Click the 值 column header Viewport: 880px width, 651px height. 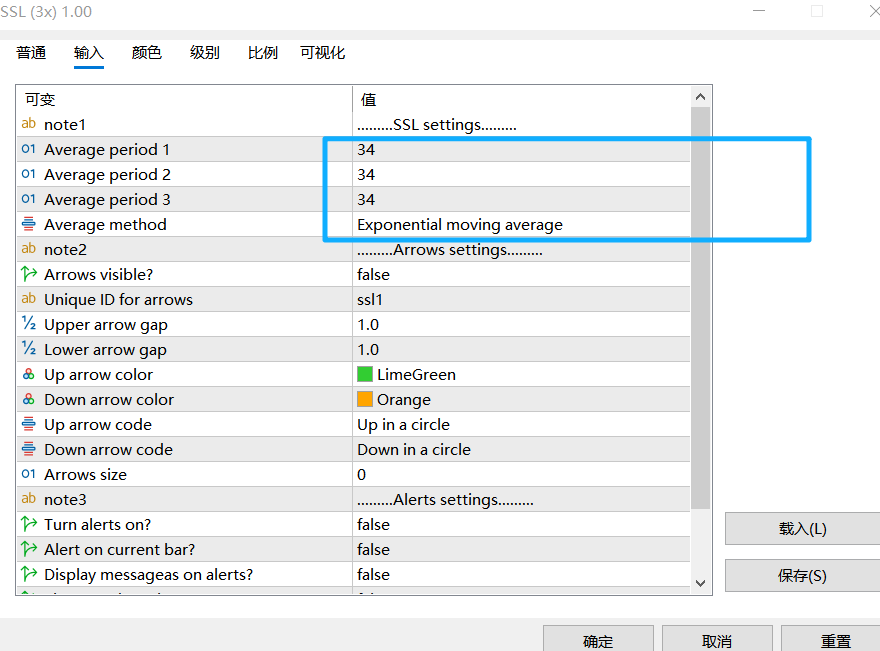click(521, 99)
